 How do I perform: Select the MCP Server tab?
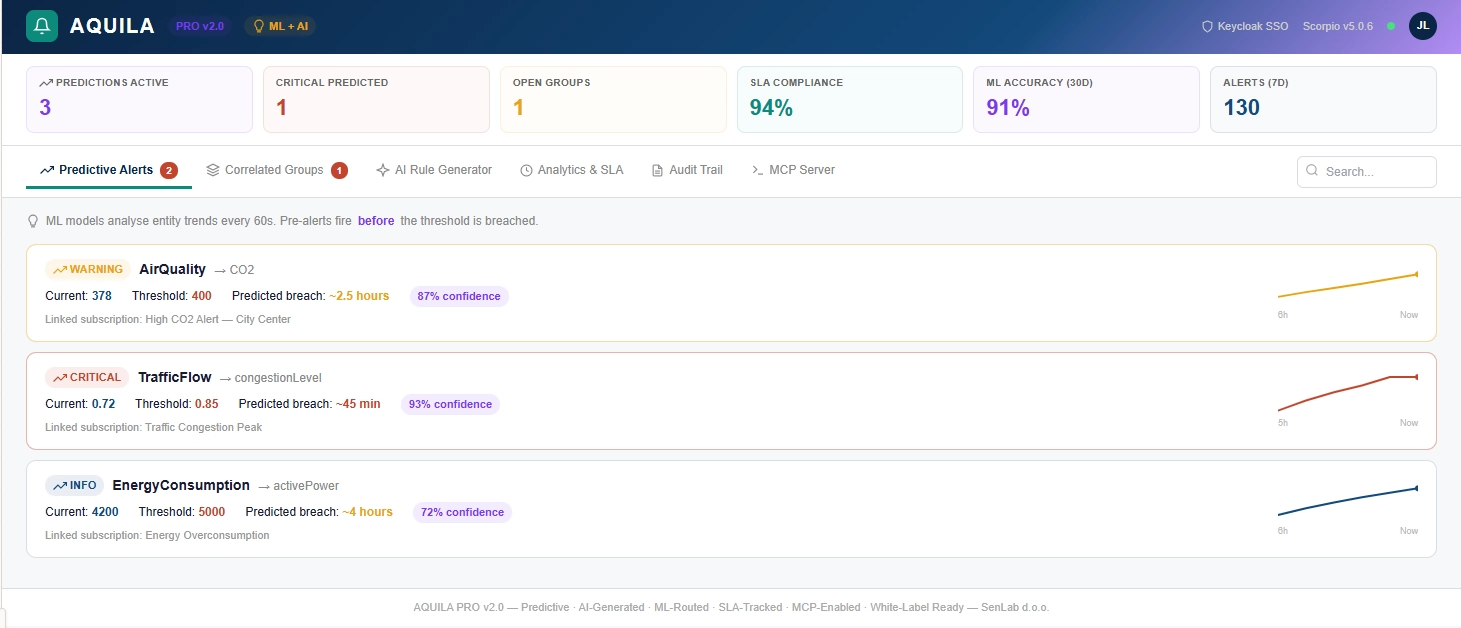click(793, 170)
